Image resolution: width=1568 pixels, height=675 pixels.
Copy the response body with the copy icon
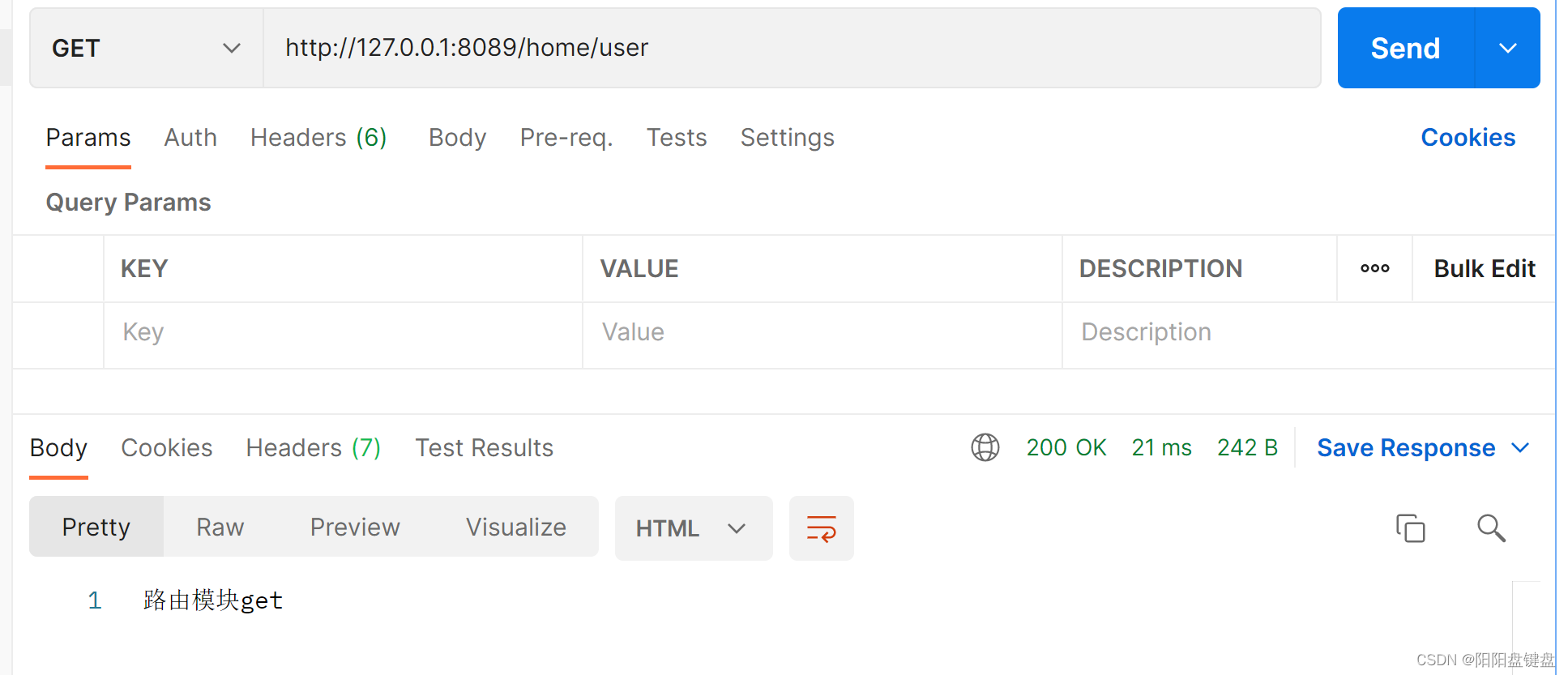tap(1410, 528)
